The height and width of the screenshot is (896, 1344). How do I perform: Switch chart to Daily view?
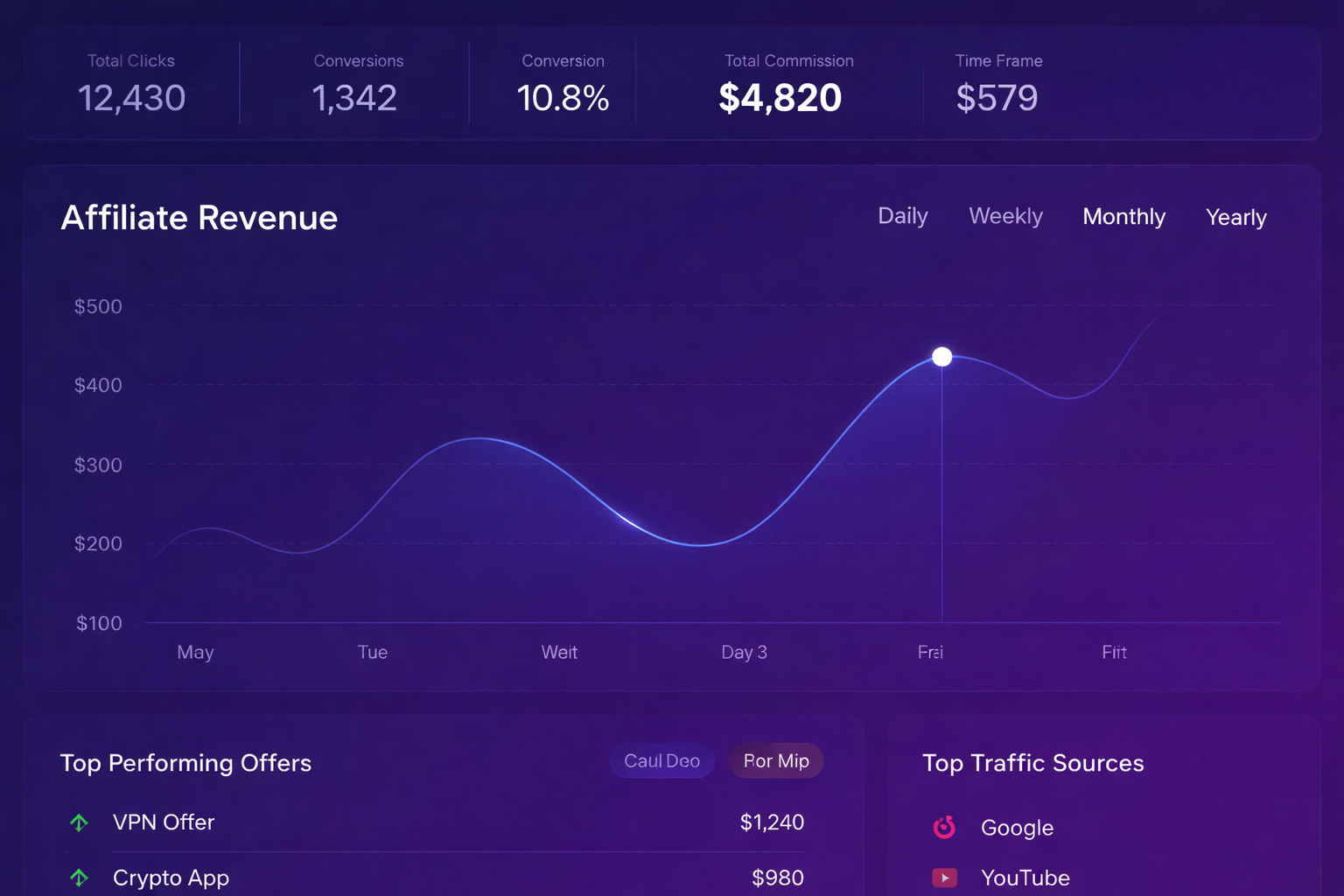tap(902, 216)
